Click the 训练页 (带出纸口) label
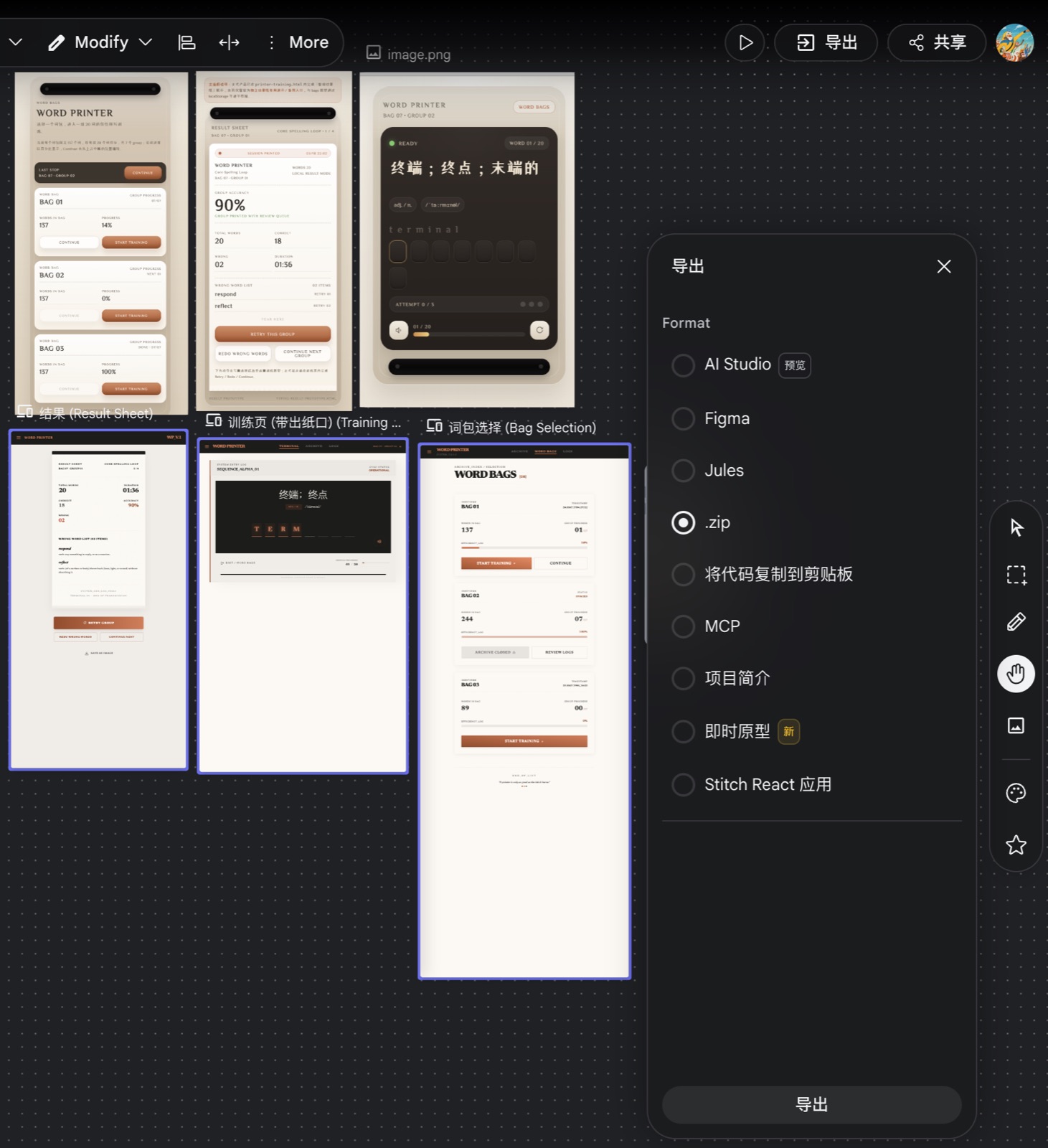The height and width of the screenshot is (1148, 1048). click(314, 423)
